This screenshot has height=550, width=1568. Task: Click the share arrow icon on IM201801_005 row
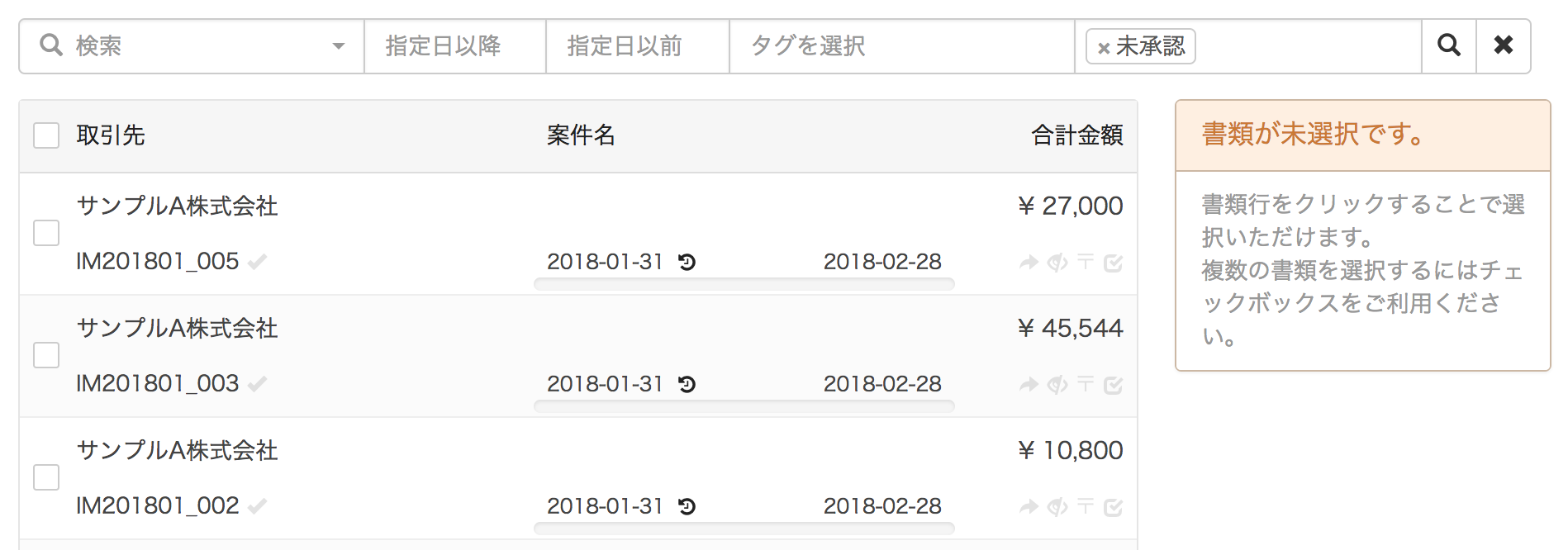click(x=1029, y=263)
